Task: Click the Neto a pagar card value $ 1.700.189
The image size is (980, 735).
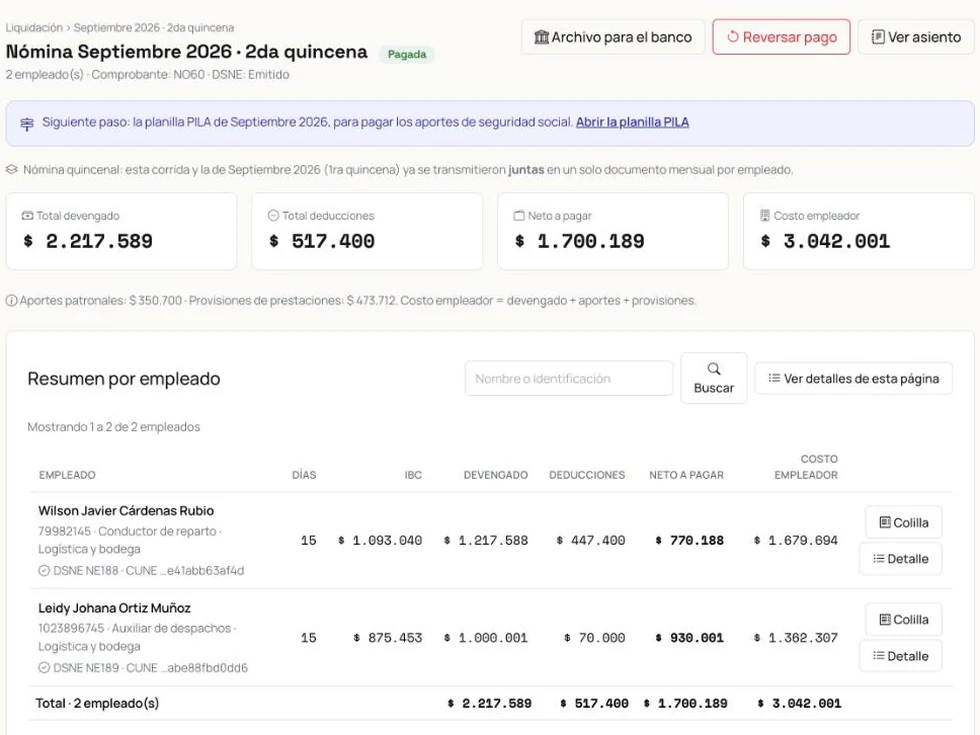Action: click(579, 241)
